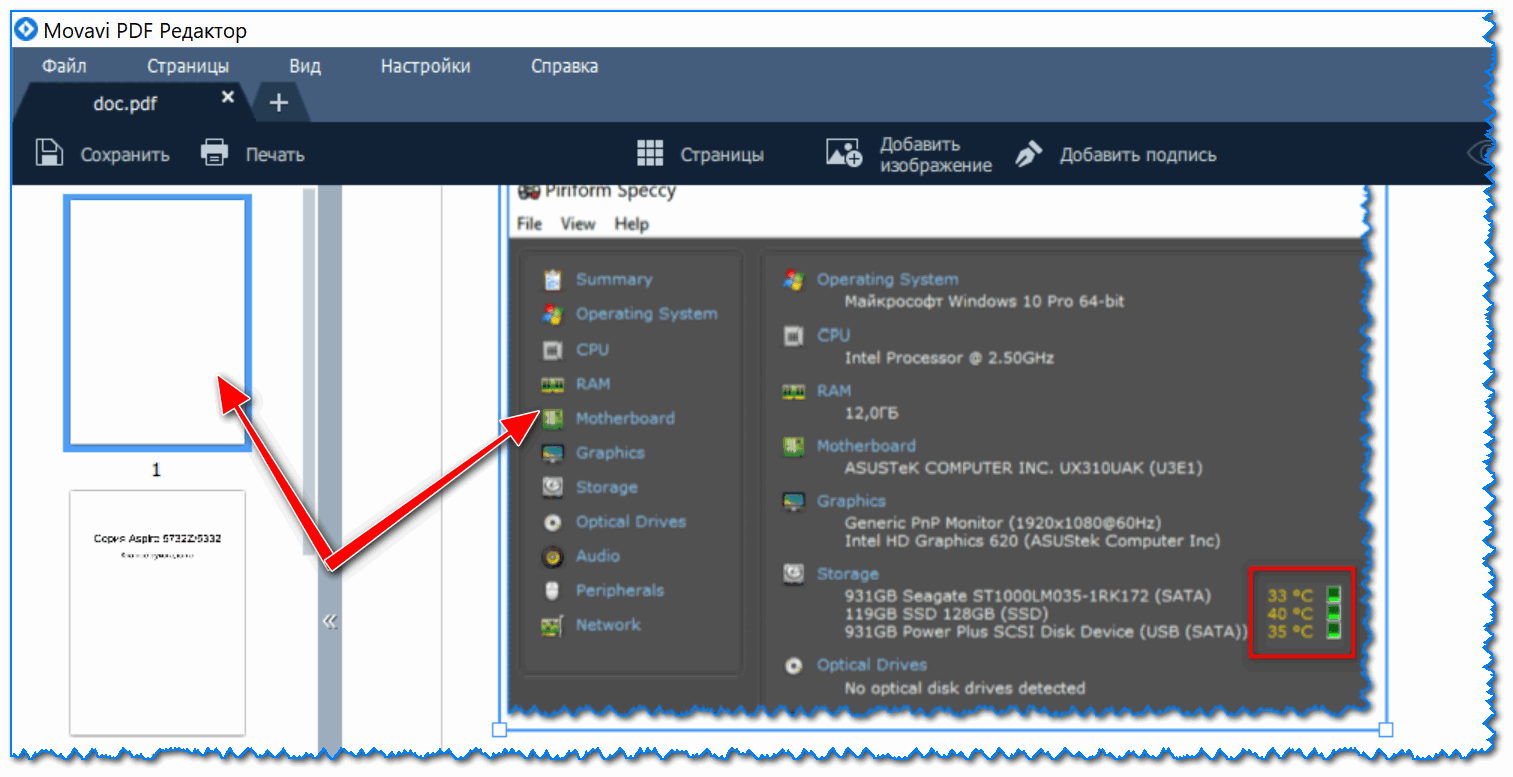Close the doc.pdf tab
The image size is (1513, 777).
(x=228, y=97)
